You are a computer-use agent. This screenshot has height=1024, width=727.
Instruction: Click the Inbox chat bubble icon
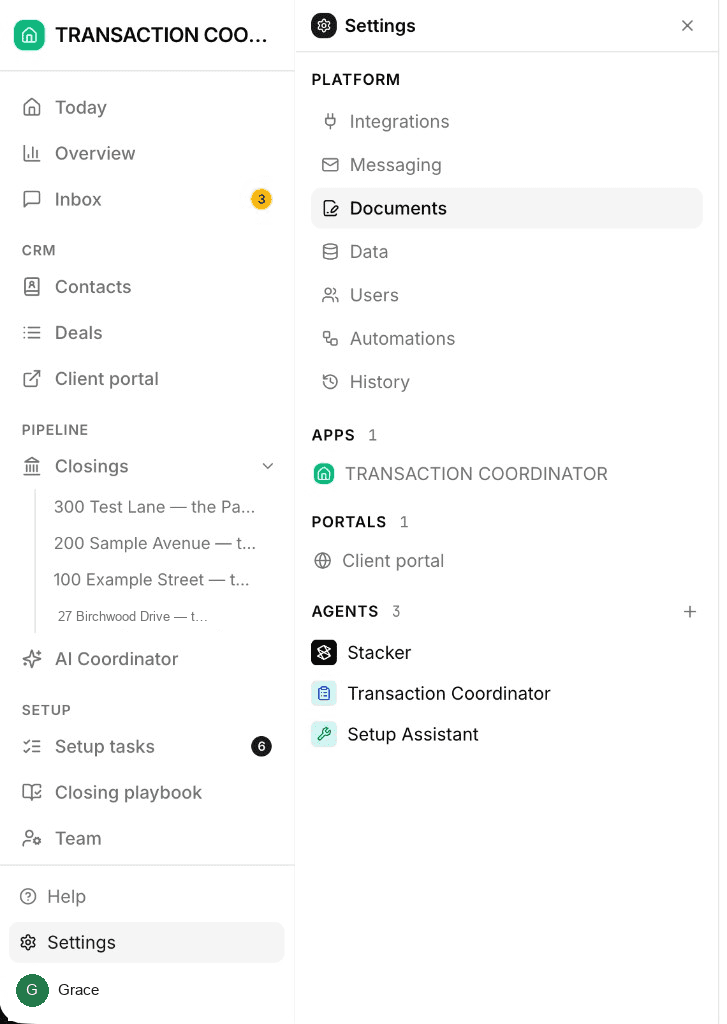tap(31, 199)
